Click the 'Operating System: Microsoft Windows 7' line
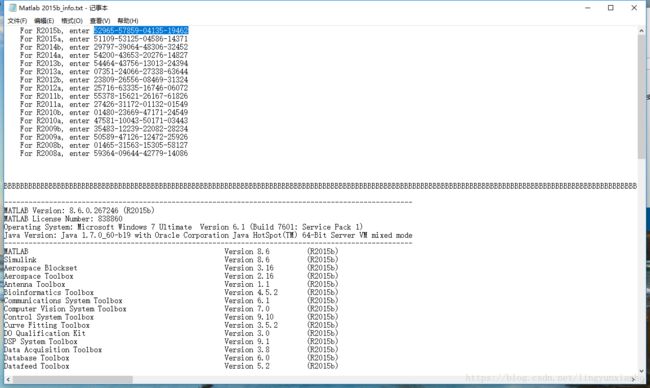 183,227
